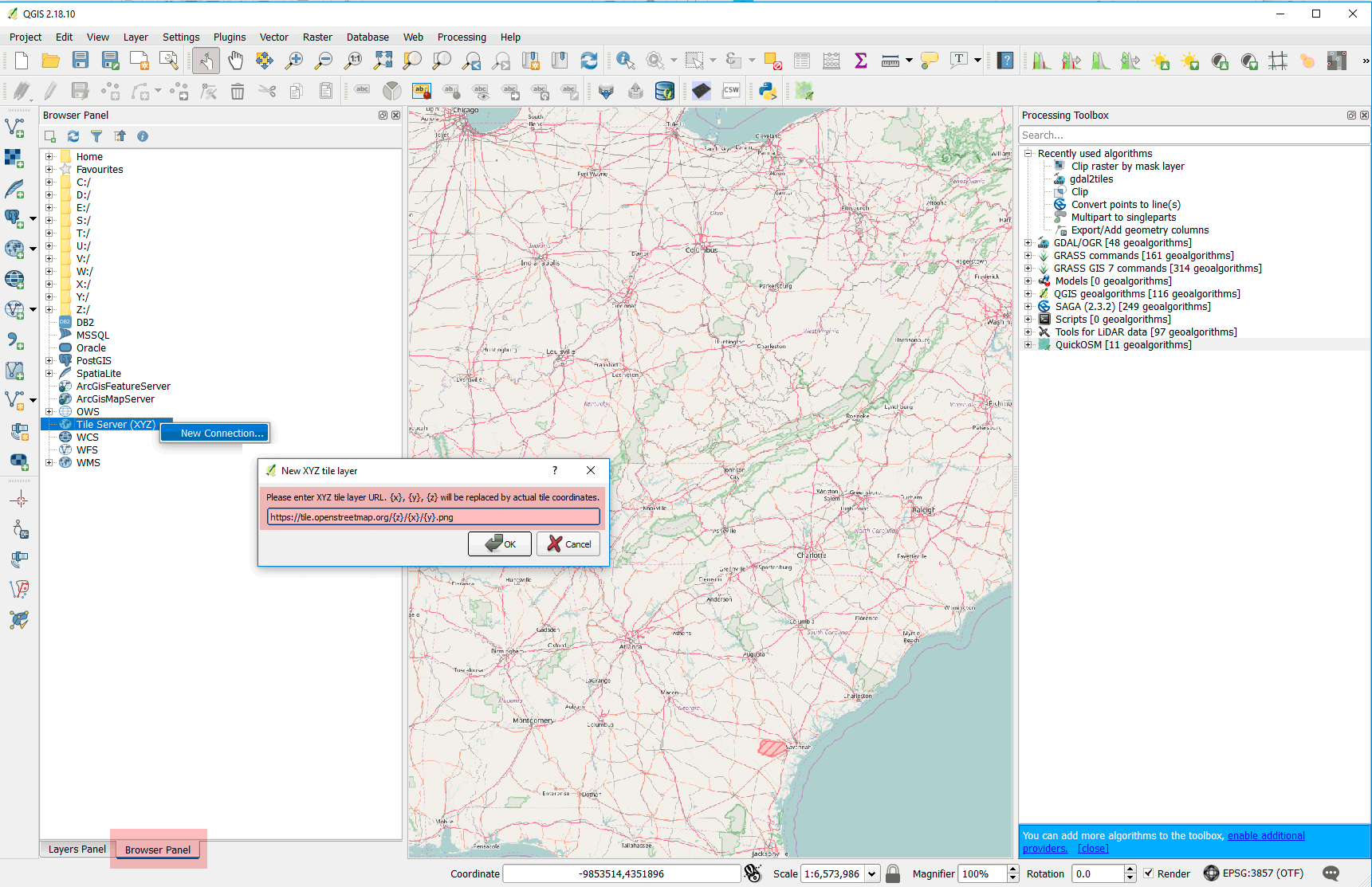Screen dimensions: 1372x887
Task: Open the Scale dropdown list
Action: click(x=871, y=873)
